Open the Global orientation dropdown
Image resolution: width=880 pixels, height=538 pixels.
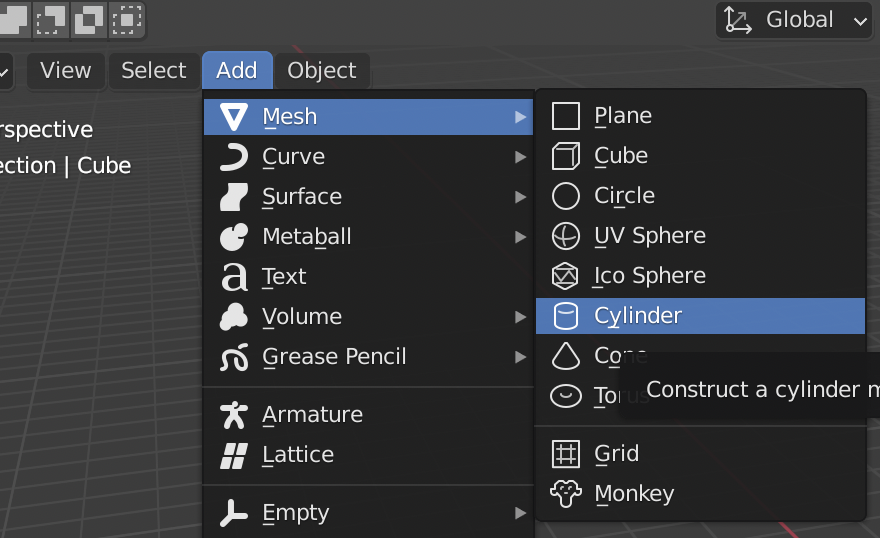pyautogui.click(x=794, y=20)
